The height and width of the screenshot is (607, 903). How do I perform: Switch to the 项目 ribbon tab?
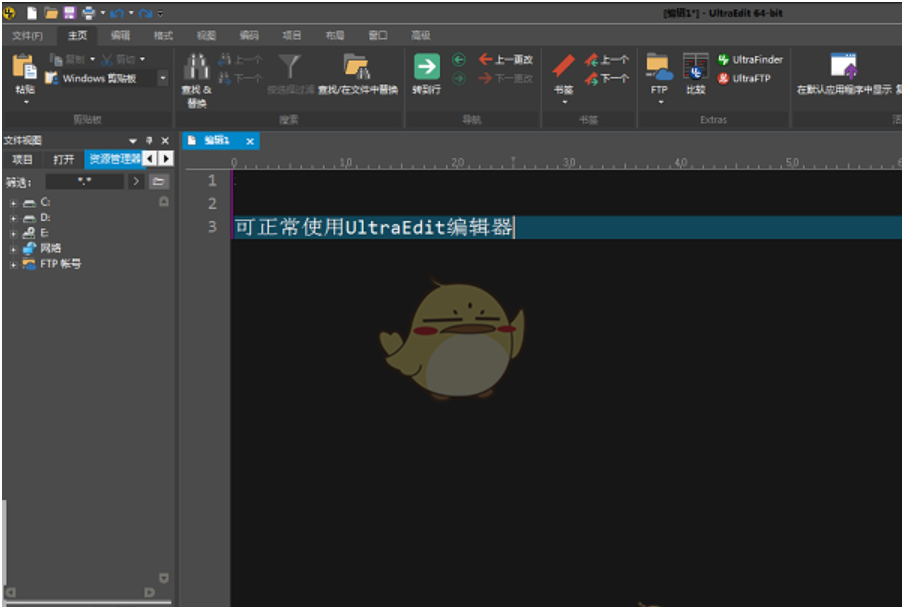(292, 36)
